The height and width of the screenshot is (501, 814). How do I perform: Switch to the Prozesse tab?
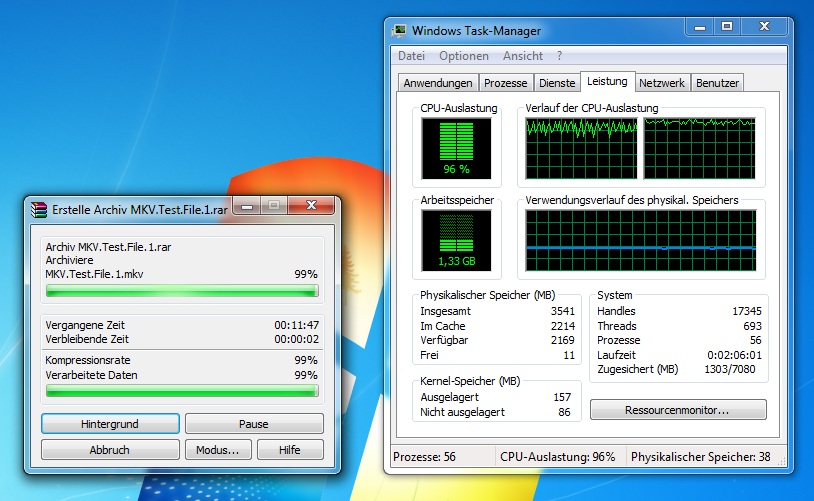point(505,83)
